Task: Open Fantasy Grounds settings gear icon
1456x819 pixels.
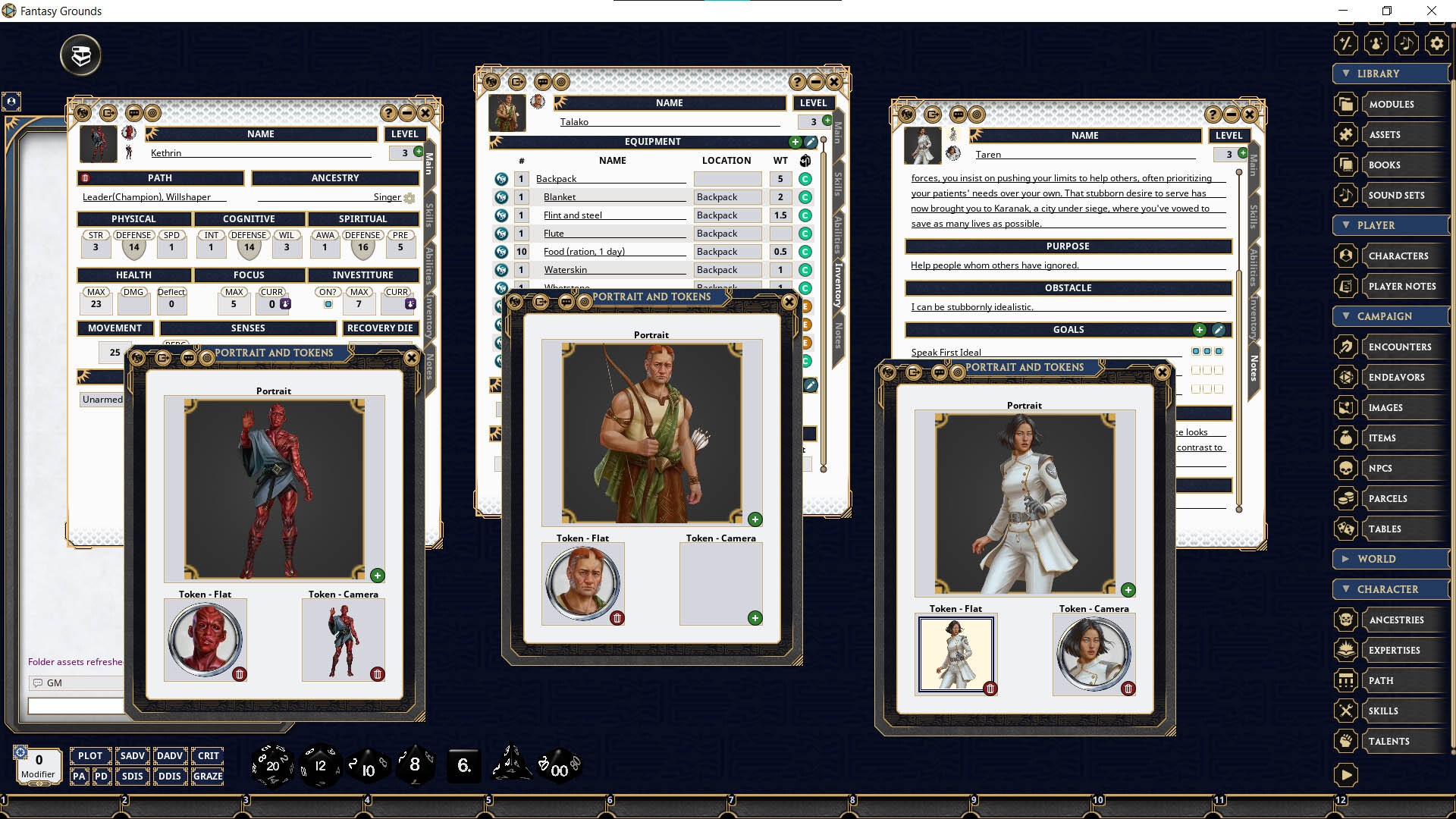Action: coord(1436,43)
